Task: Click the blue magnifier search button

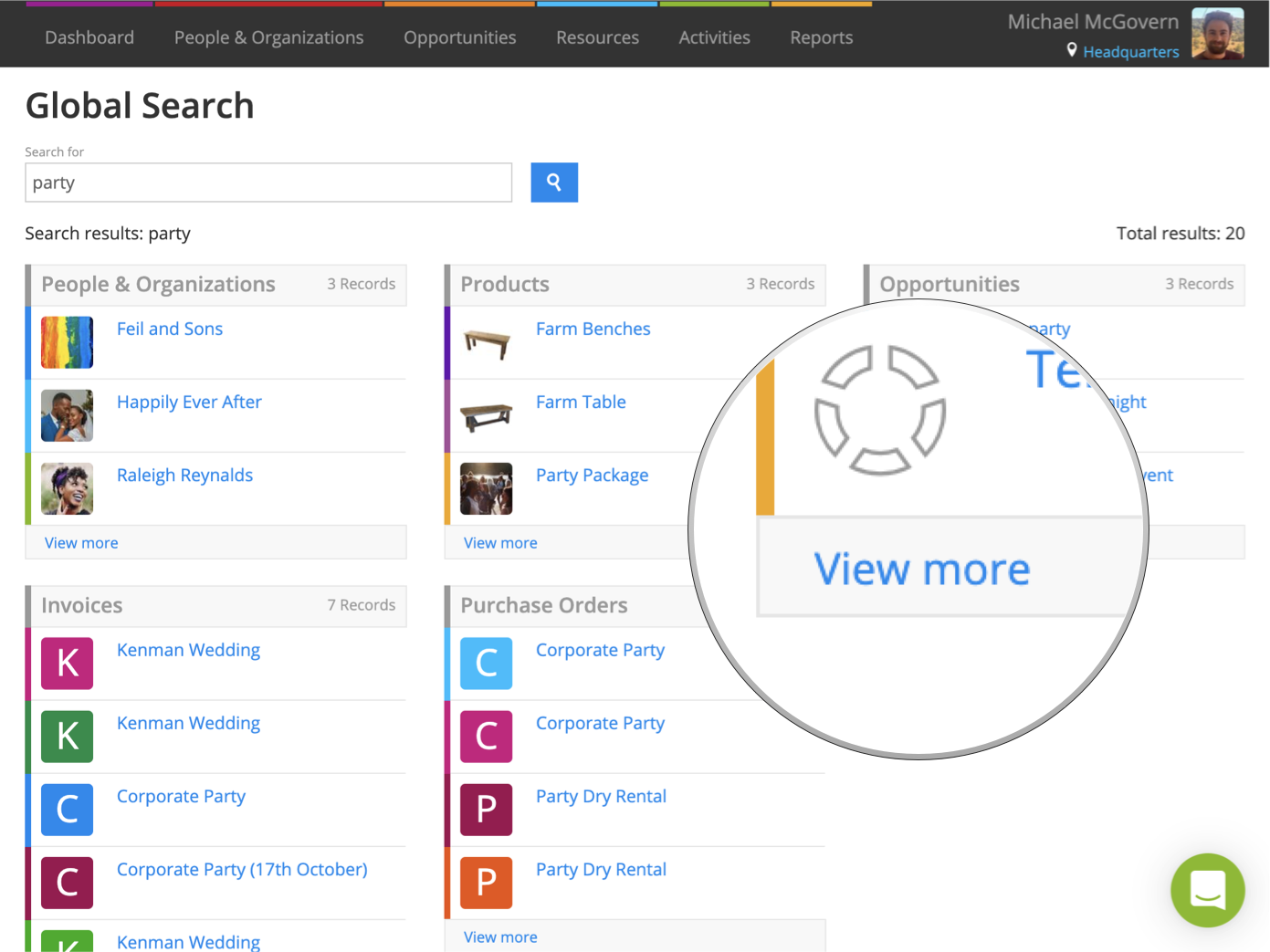Action: (553, 183)
